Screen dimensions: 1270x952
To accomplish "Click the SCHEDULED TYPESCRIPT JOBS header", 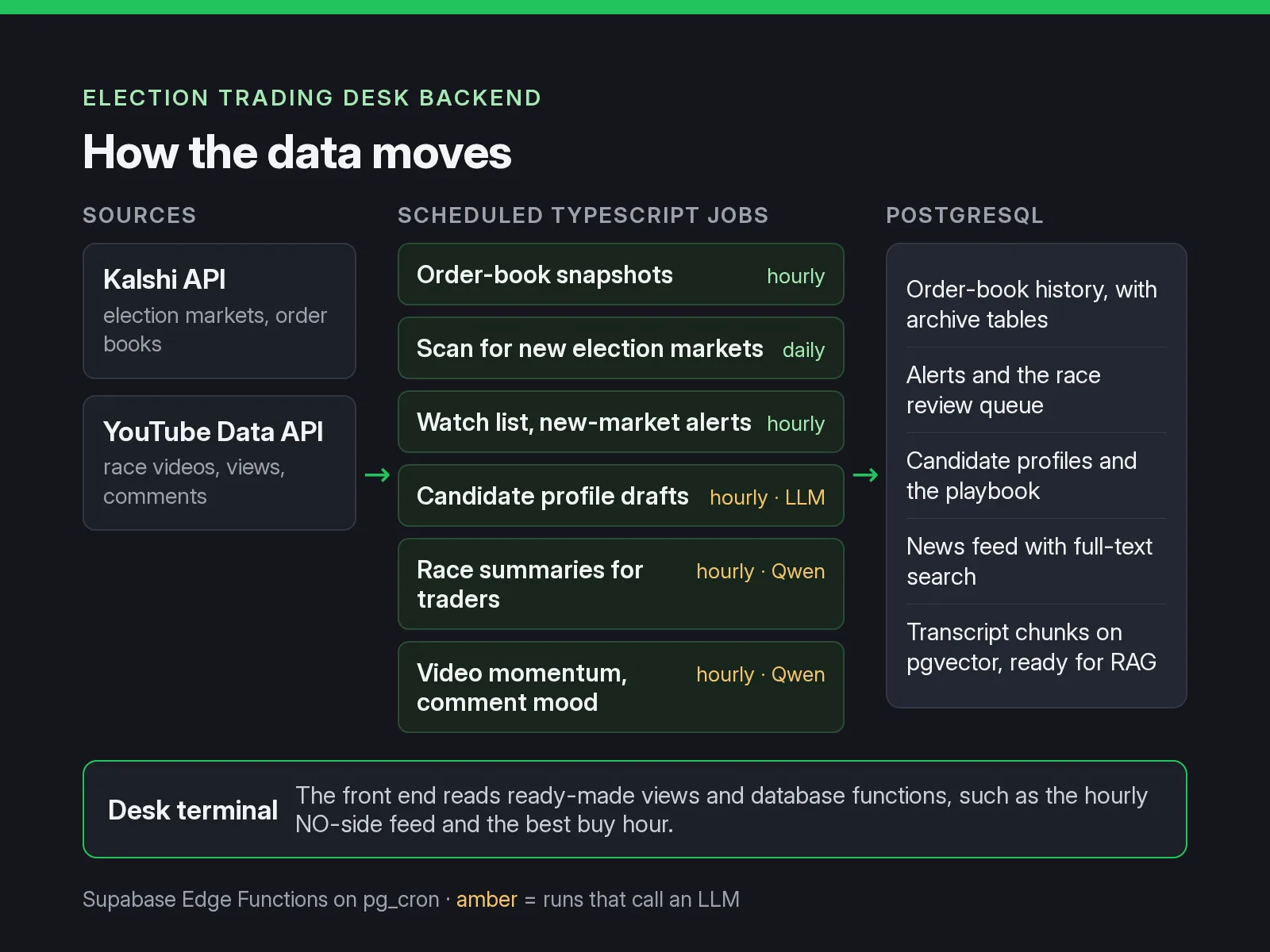I will point(583,216).
